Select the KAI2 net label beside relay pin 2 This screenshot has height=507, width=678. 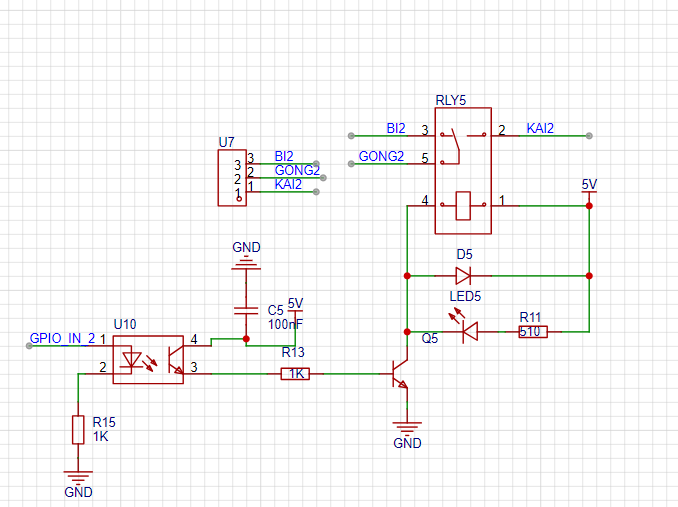(540, 128)
